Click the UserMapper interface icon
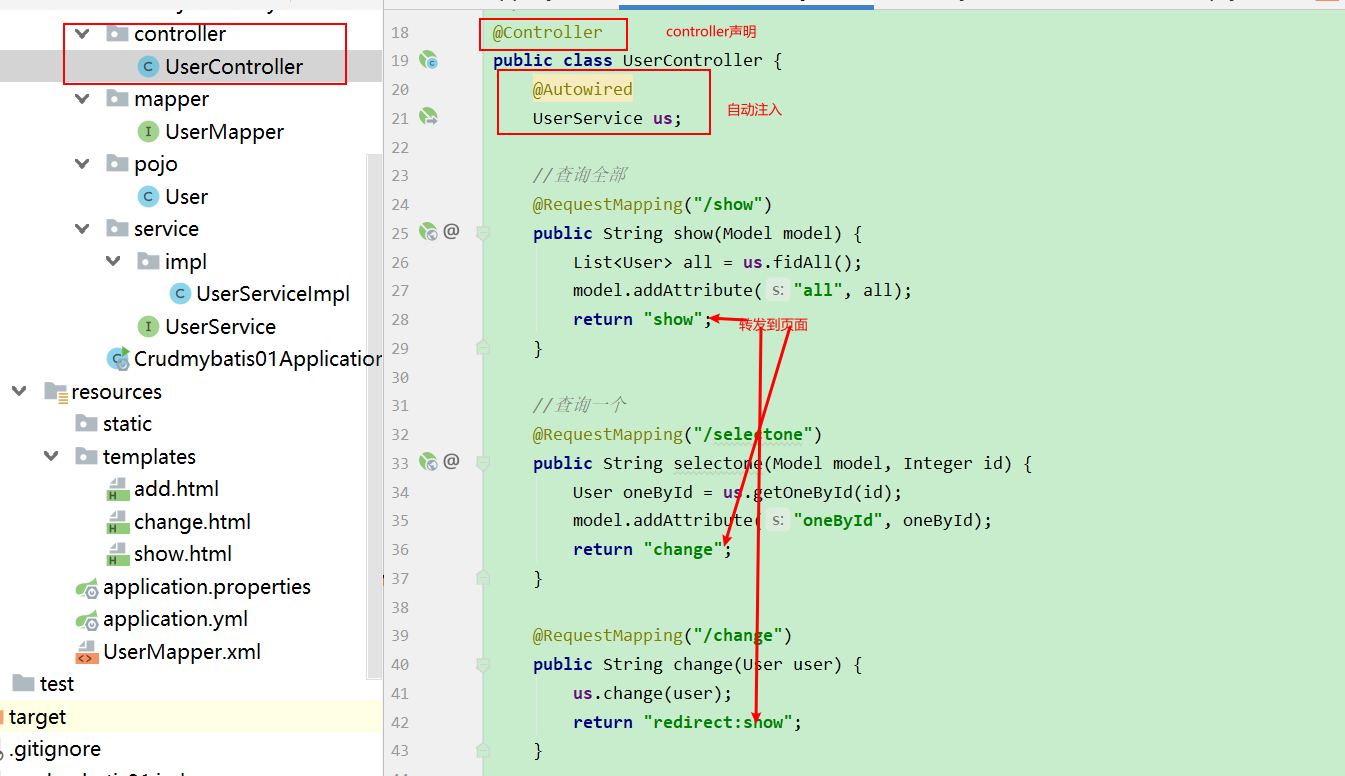The image size is (1345, 776). [x=148, y=132]
